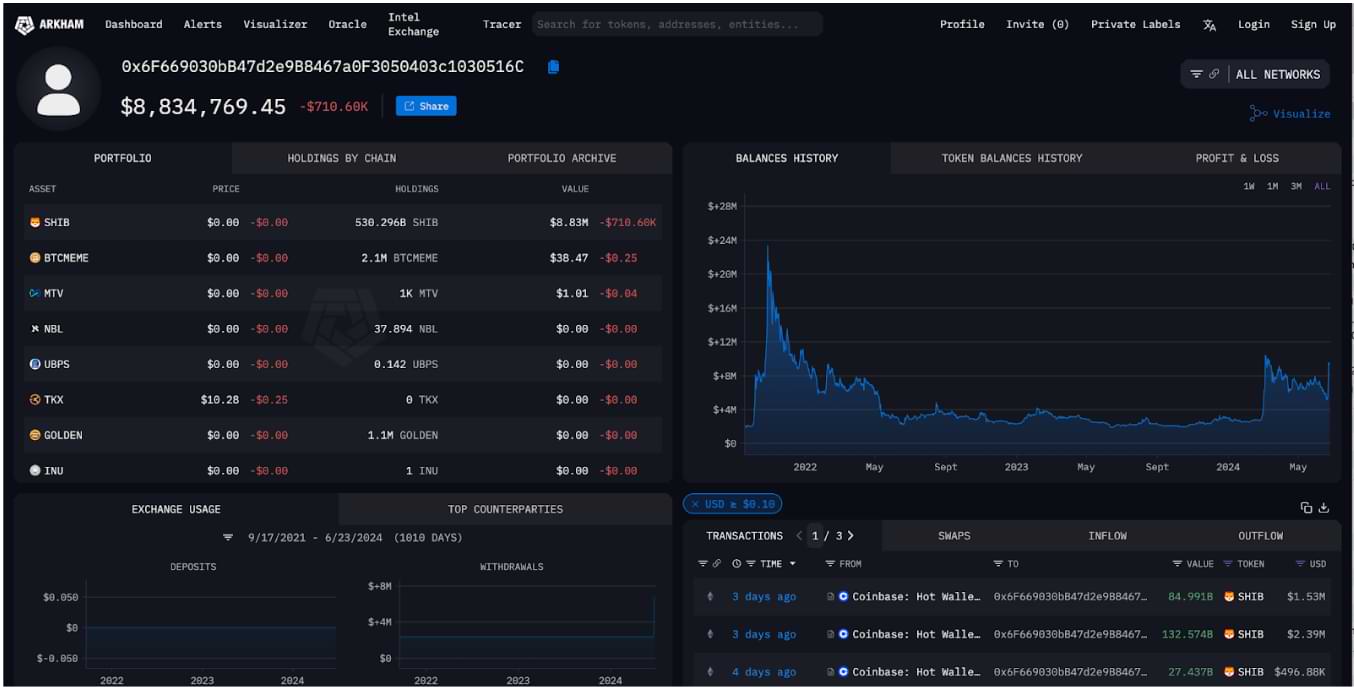Open the Profit & Loss tab

coord(1236,158)
